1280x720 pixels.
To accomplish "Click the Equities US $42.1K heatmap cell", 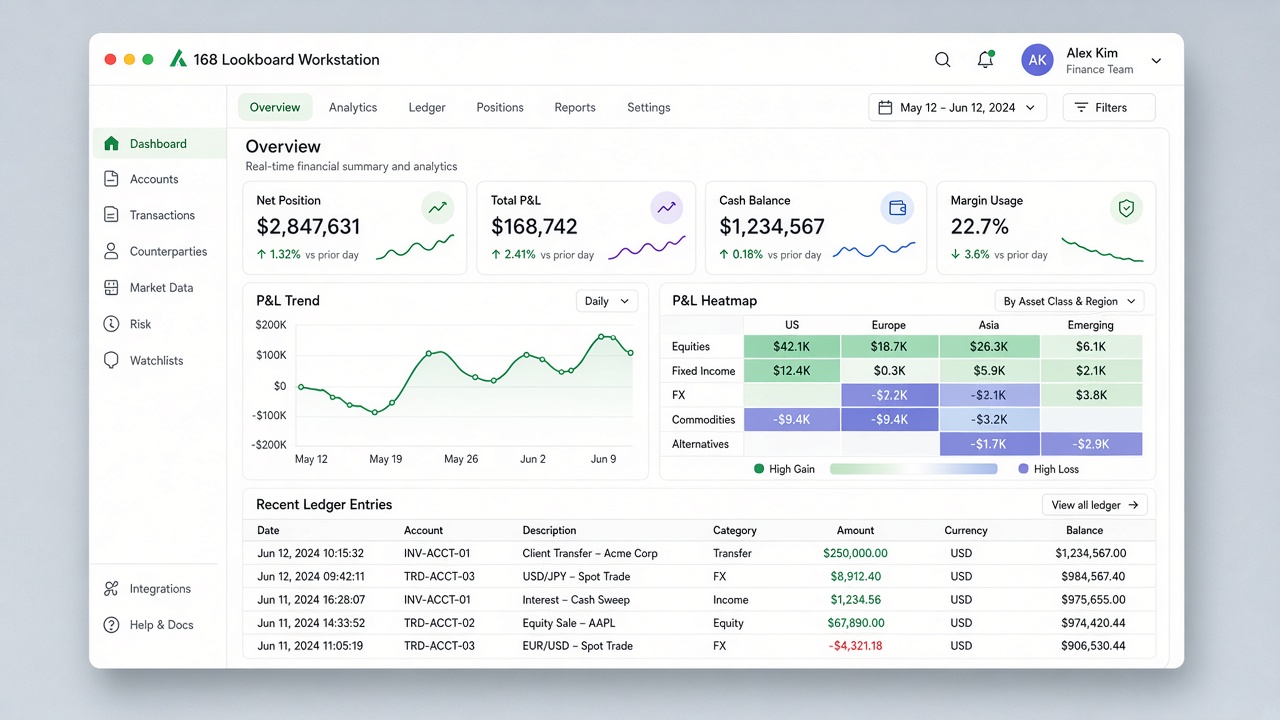I will 792,346.
